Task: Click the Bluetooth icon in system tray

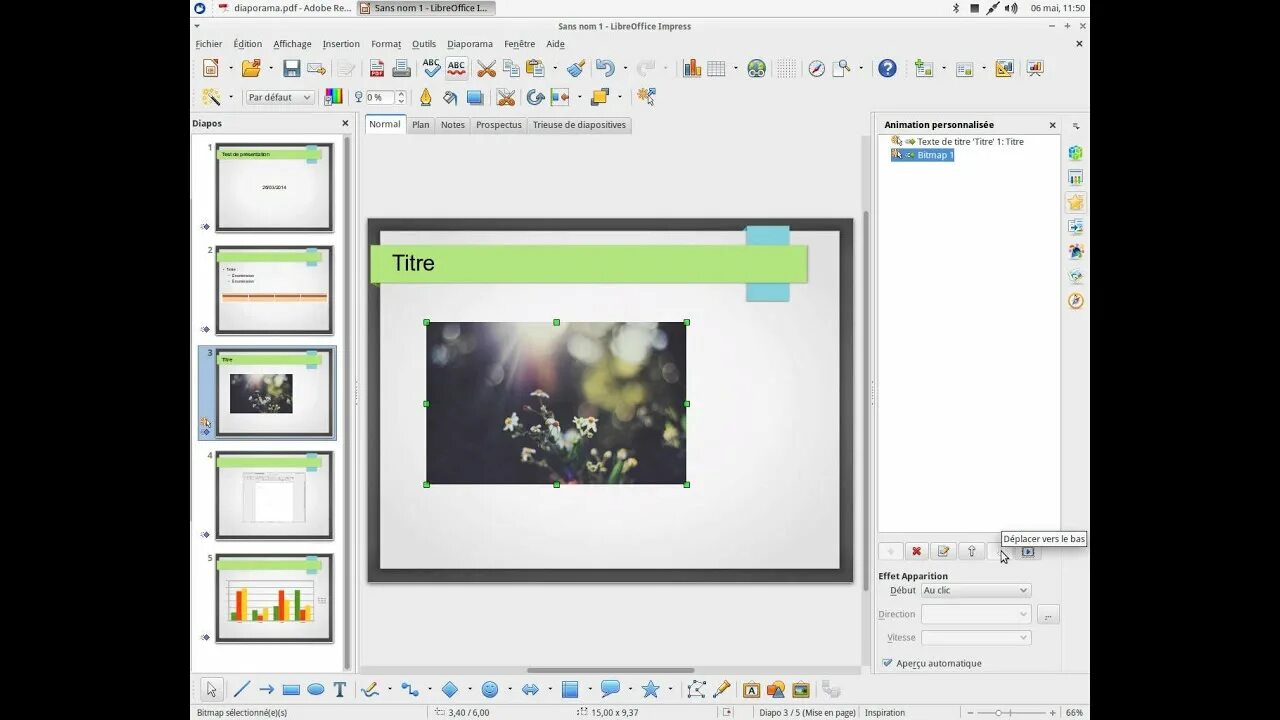Action: pos(955,8)
